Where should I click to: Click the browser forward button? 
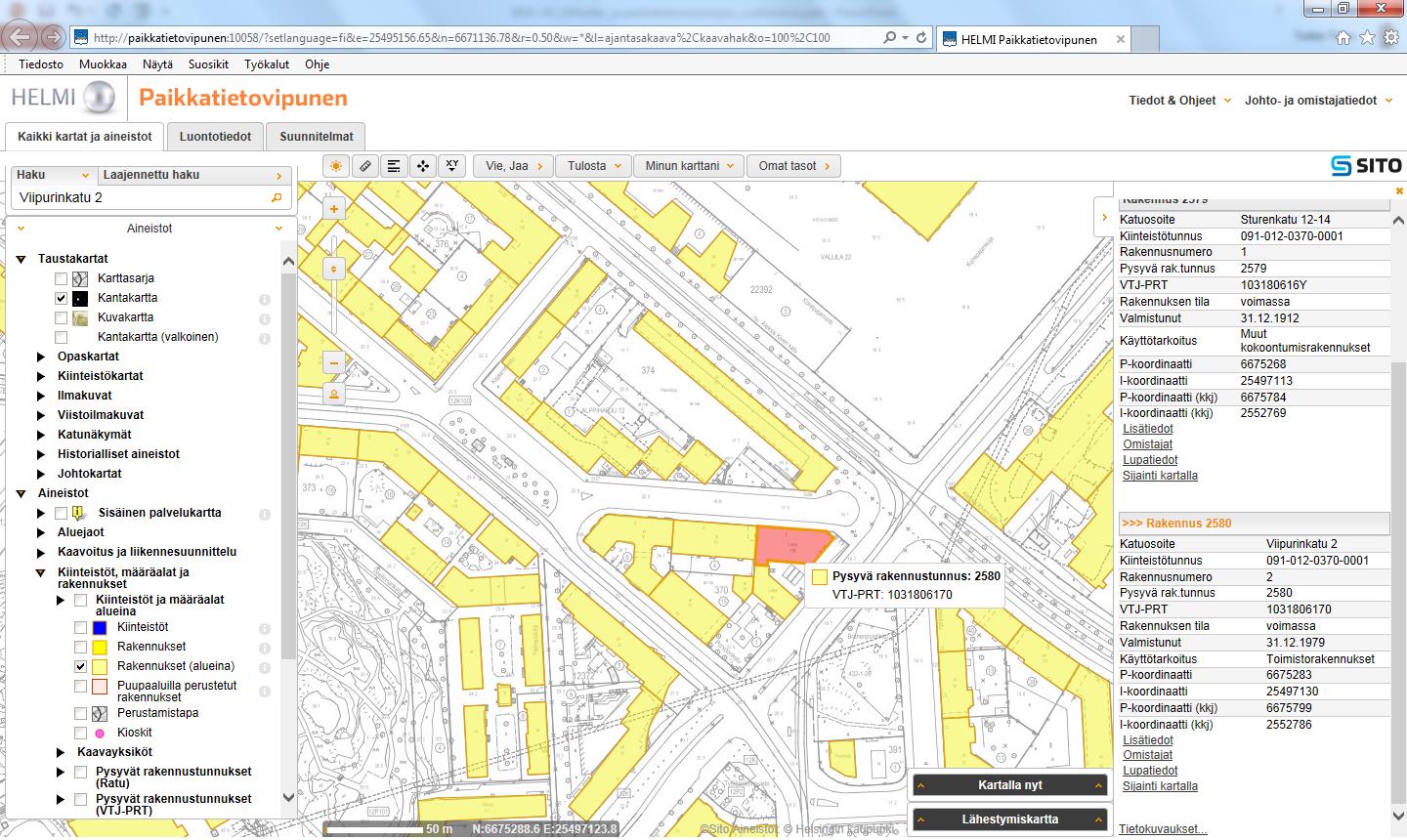point(54,38)
